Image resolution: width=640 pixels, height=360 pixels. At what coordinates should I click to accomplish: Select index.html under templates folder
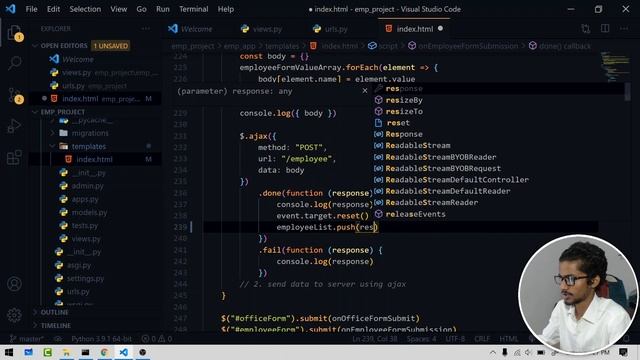[94, 159]
